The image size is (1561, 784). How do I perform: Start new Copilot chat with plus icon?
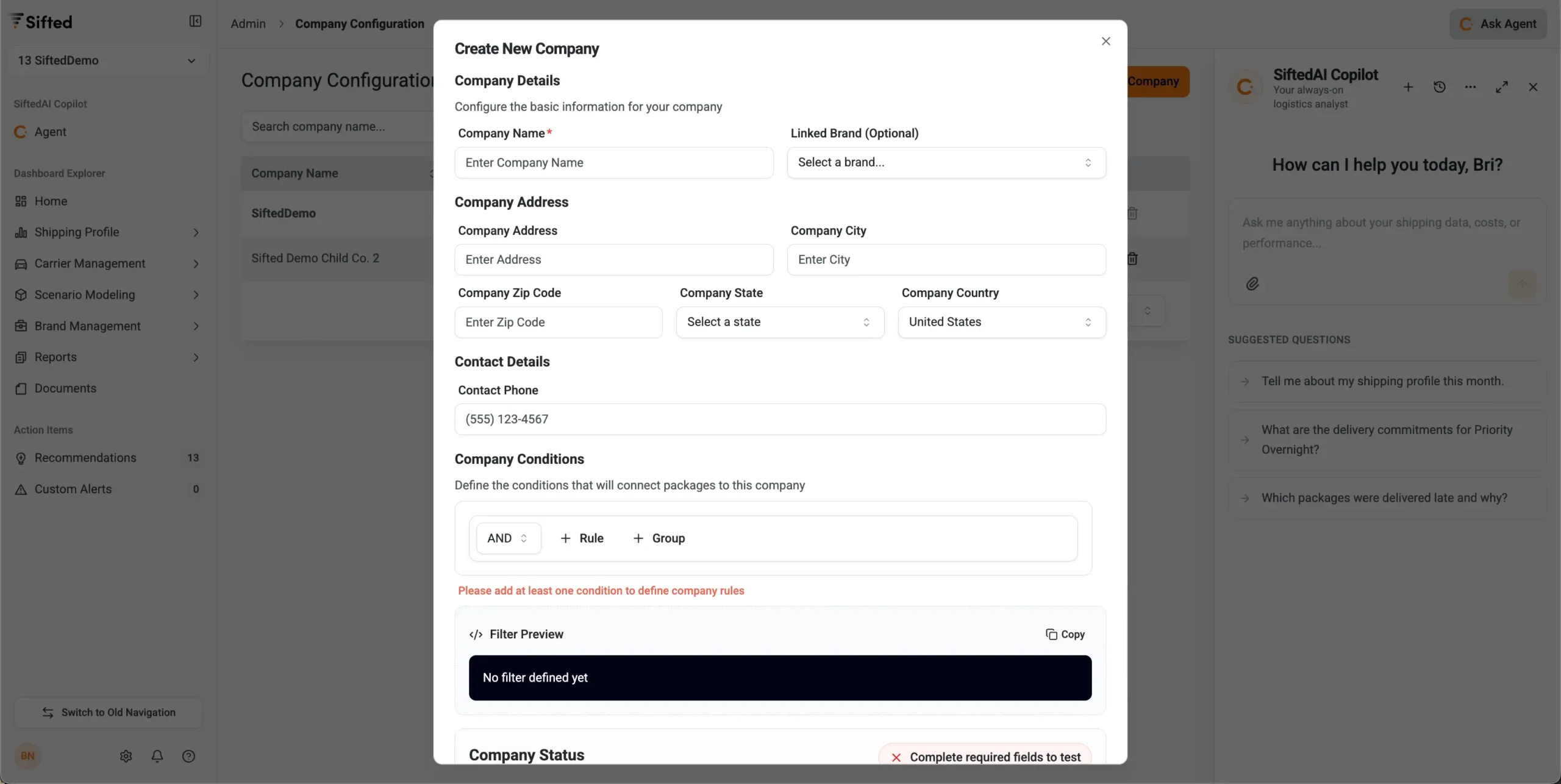pyautogui.click(x=1408, y=87)
